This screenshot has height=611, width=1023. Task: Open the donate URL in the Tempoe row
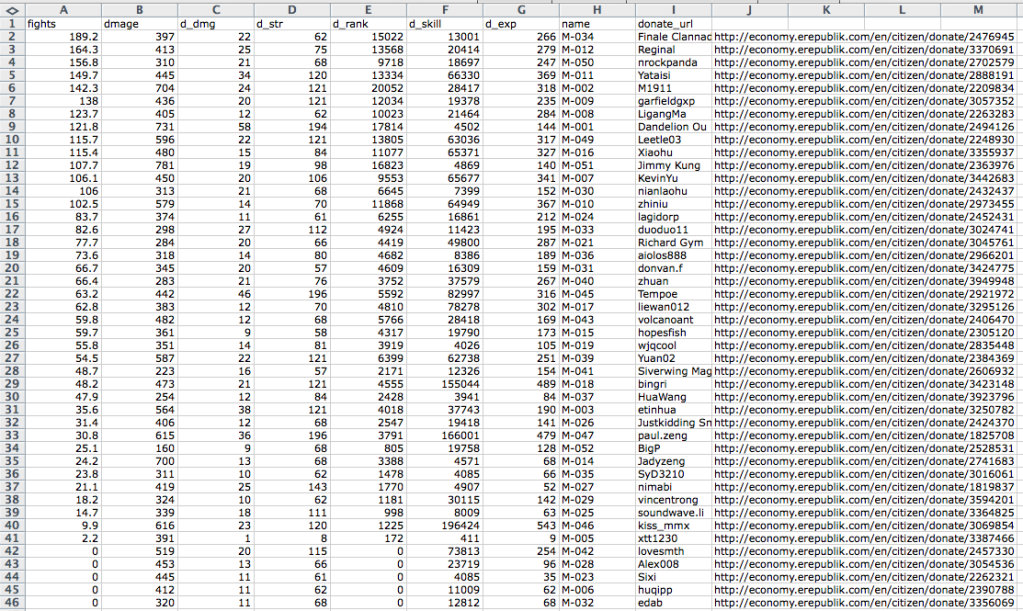click(x=864, y=294)
